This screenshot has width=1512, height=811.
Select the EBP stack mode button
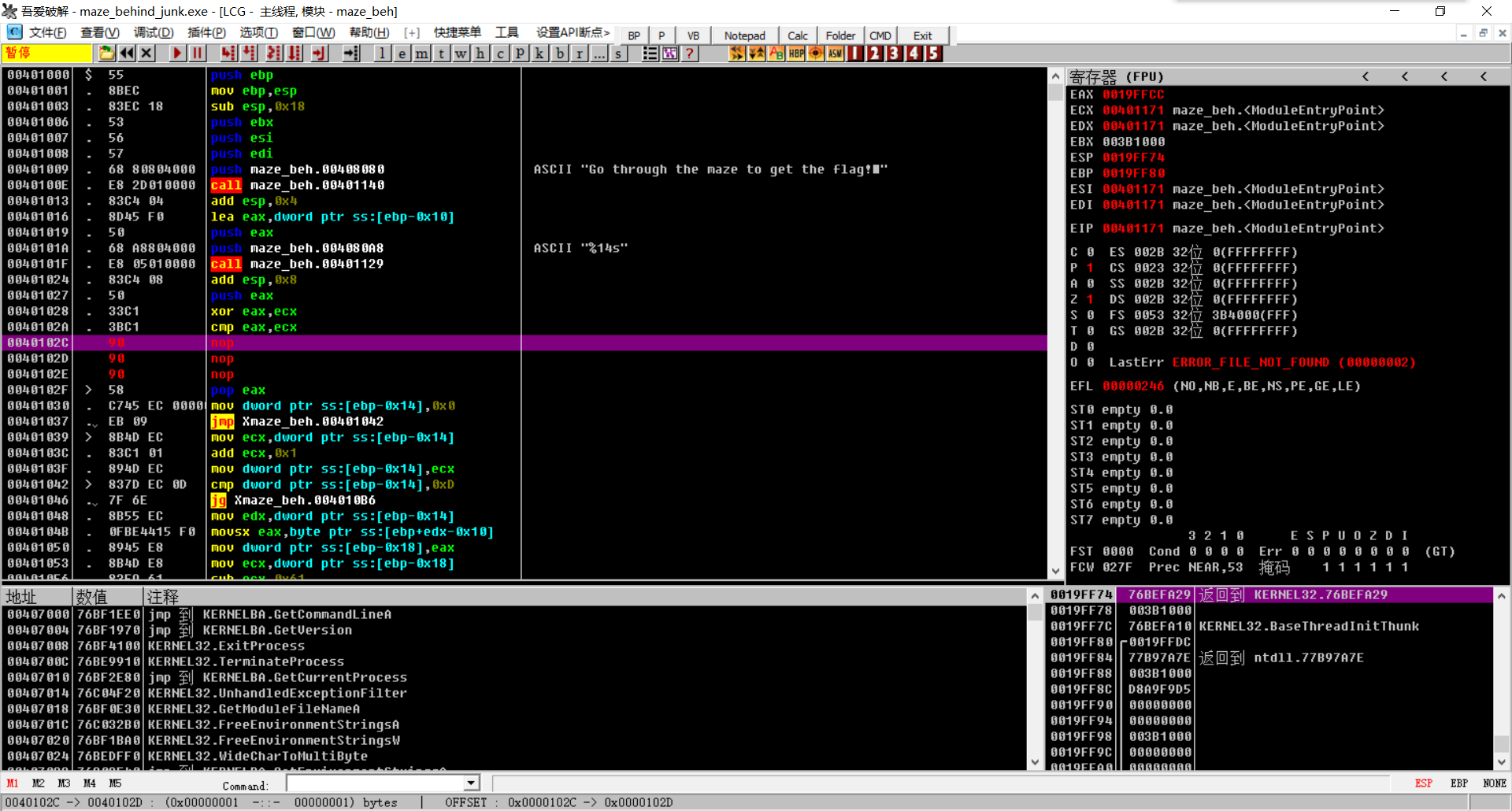coord(1459,783)
